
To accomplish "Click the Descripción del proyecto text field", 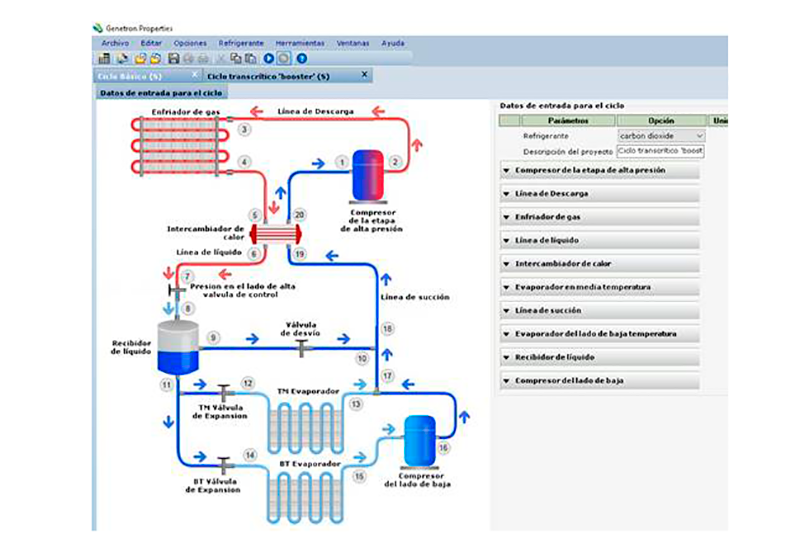I will tap(661, 151).
